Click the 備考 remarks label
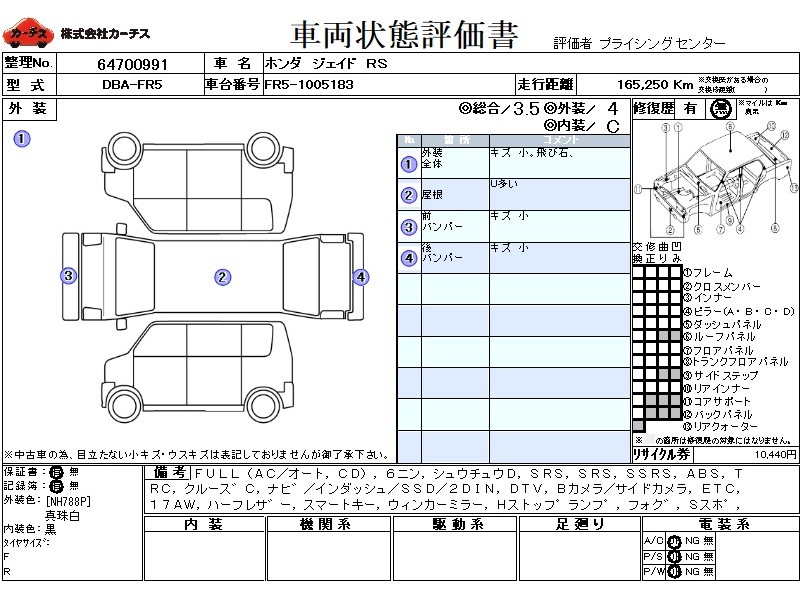 [x=169, y=472]
